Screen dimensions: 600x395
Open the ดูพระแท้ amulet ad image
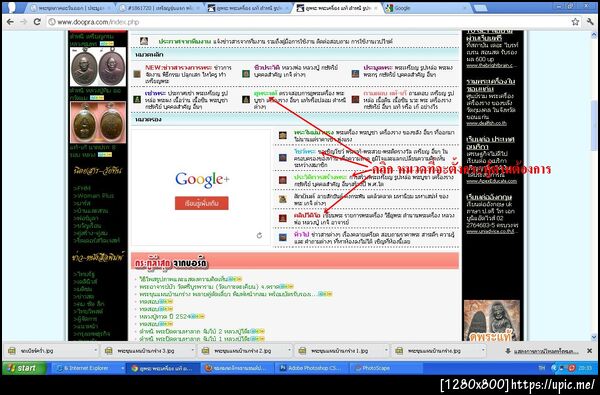click(x=492, y=320)
